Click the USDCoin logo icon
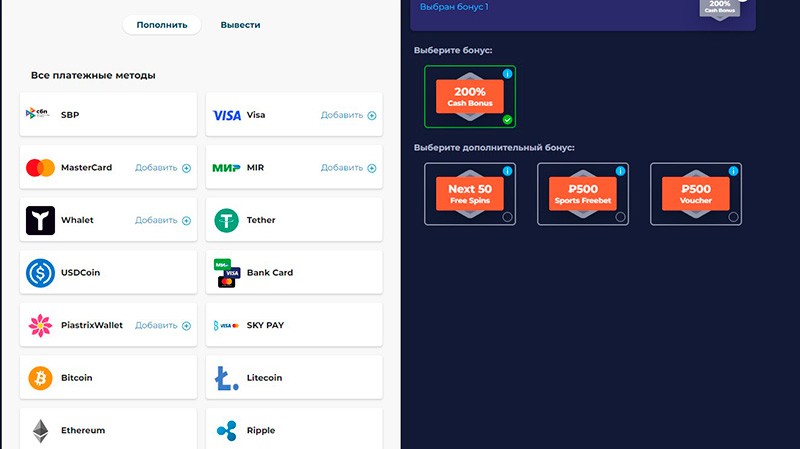Screen dimensions: 800x449 click(x=40, y=272)
